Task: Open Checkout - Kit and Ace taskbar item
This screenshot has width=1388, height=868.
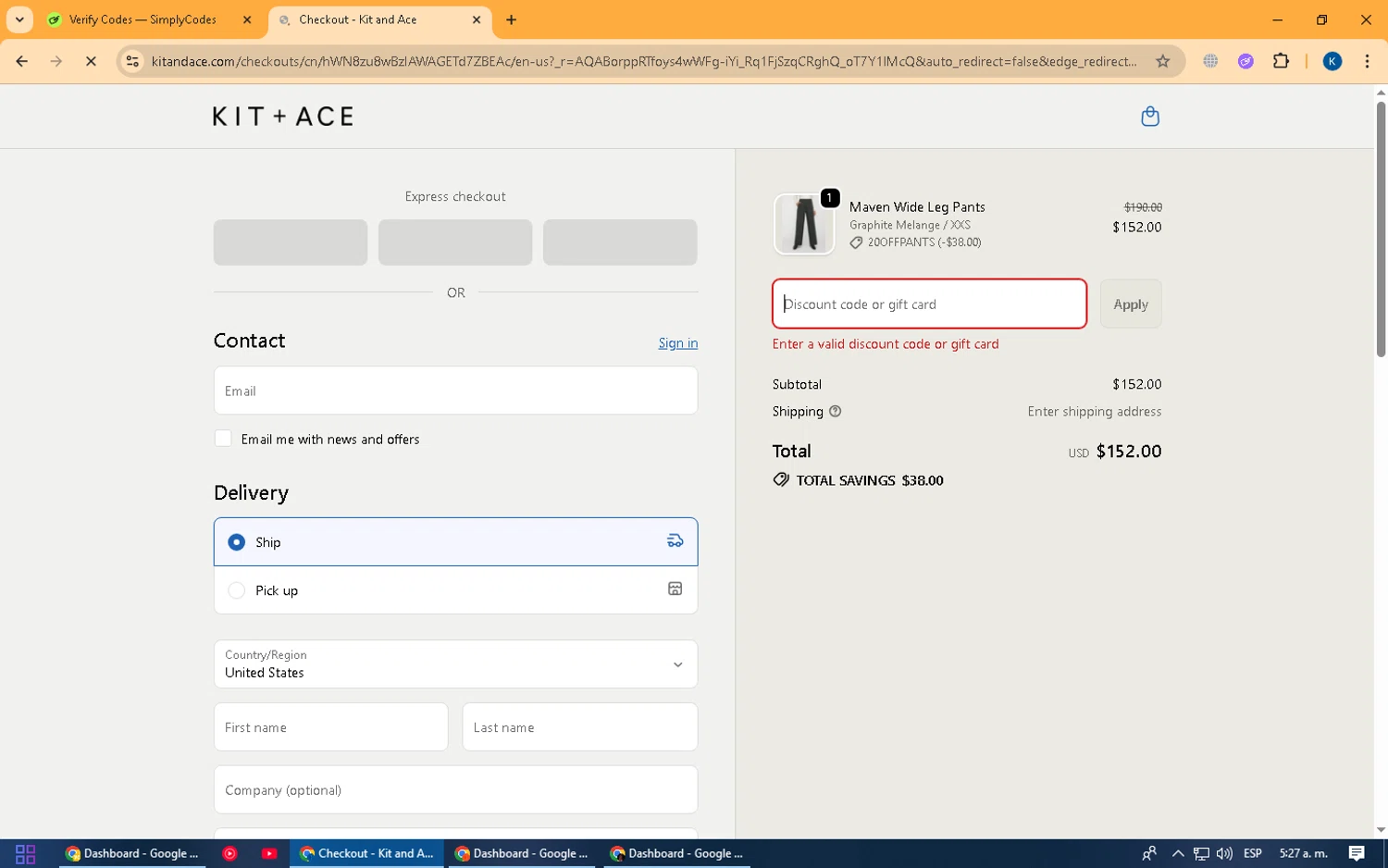Action: click(367, 853)
